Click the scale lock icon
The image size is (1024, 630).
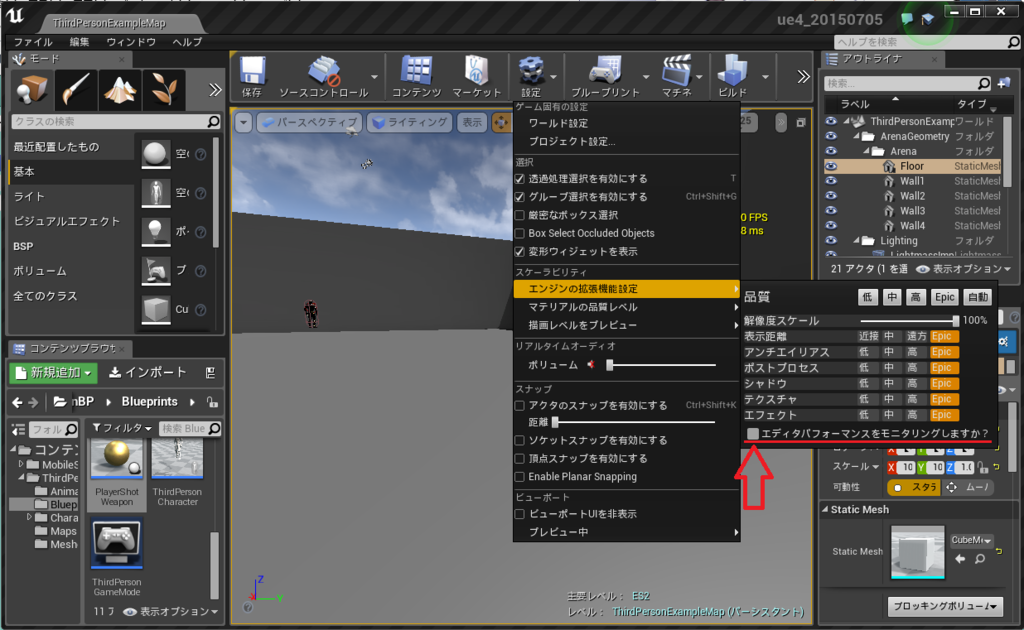click(984, 467)
